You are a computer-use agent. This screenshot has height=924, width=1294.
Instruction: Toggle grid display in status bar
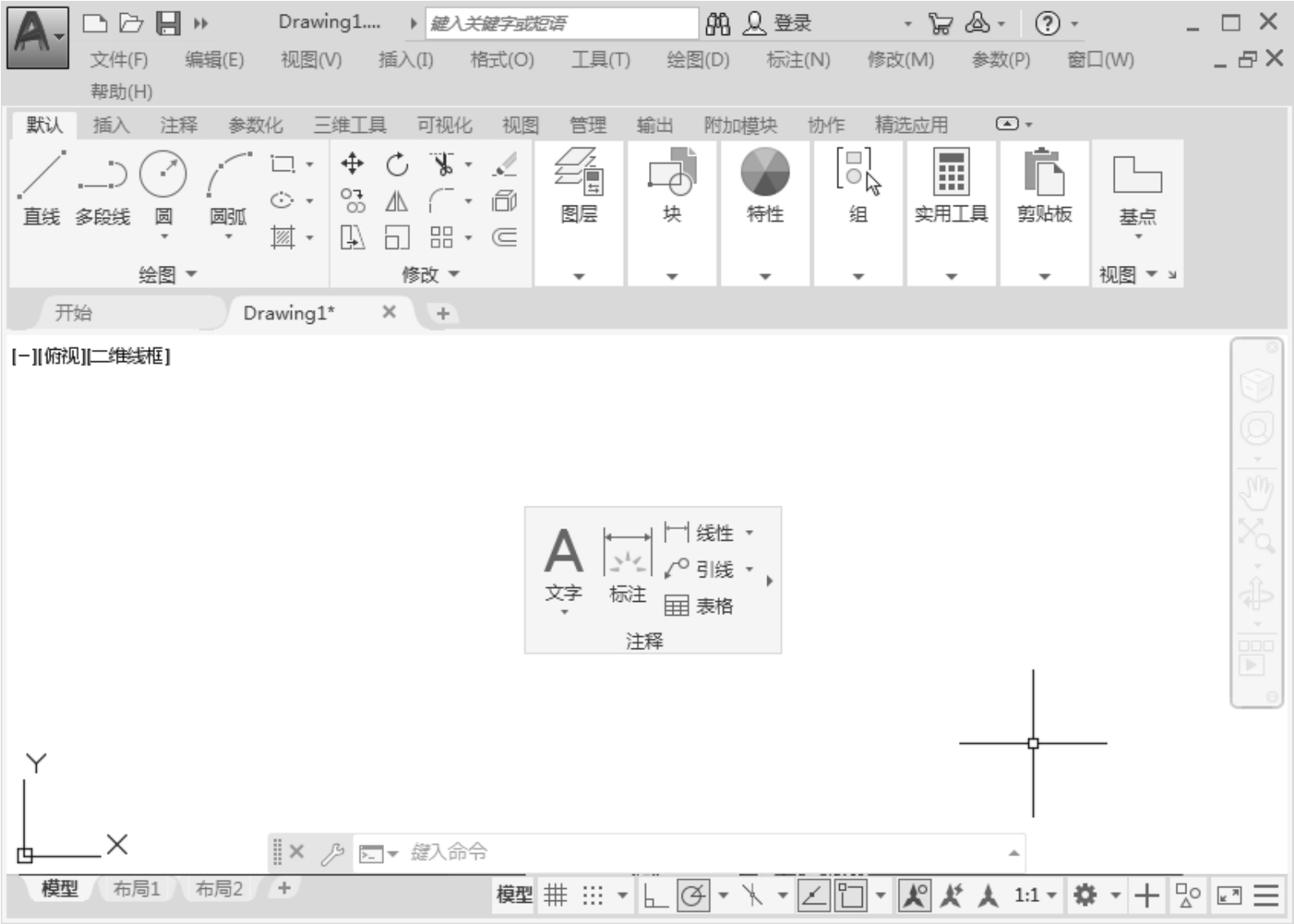(x=556, y=895)
